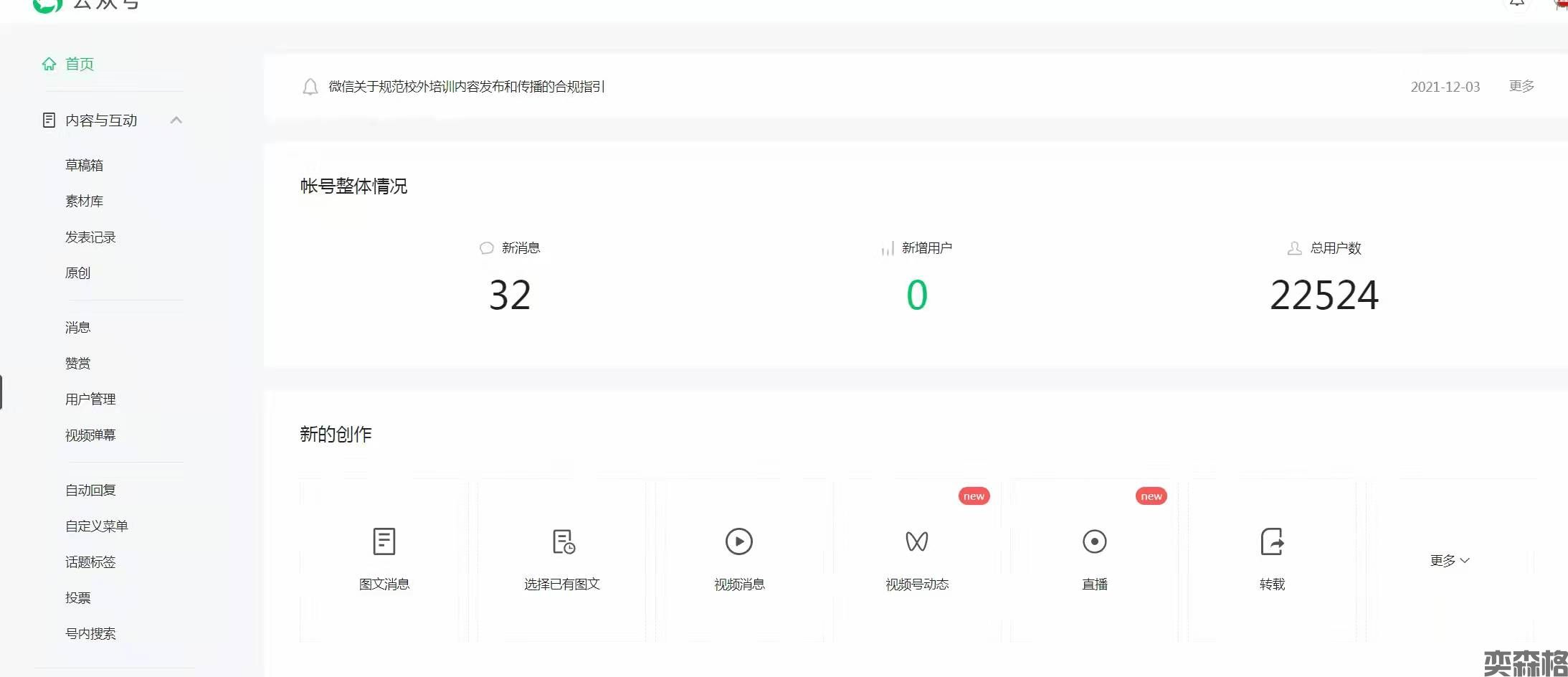Viewport: 1568px width, 677px height.
Task: Click the 视频号动态 butterfly icon
Action: 917,541
